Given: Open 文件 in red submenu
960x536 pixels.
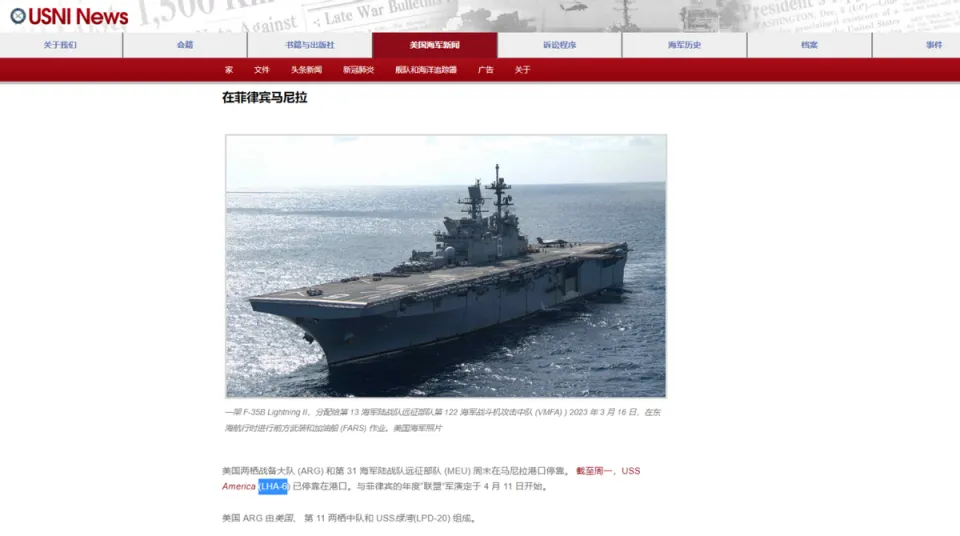Looking at the screenshot, I should (261, 70).
